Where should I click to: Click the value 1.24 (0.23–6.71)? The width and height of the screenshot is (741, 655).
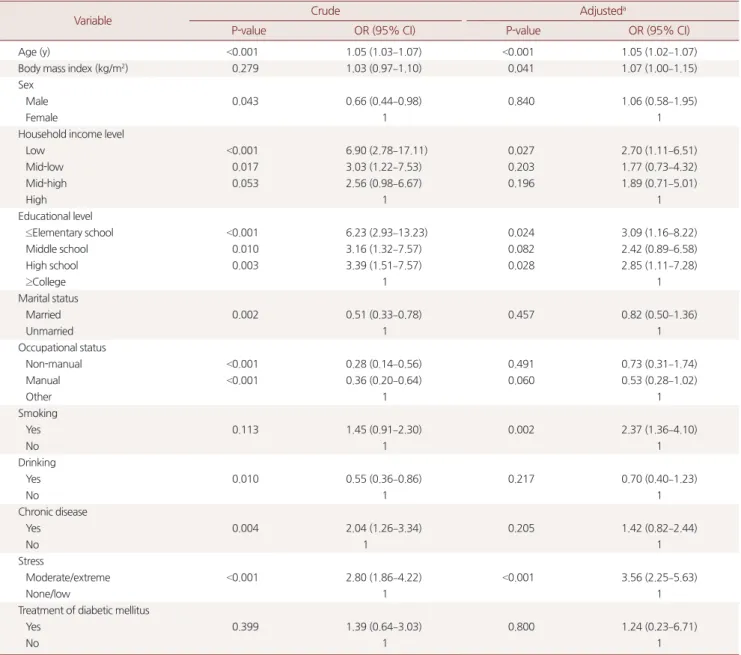[x=659, y=627]
